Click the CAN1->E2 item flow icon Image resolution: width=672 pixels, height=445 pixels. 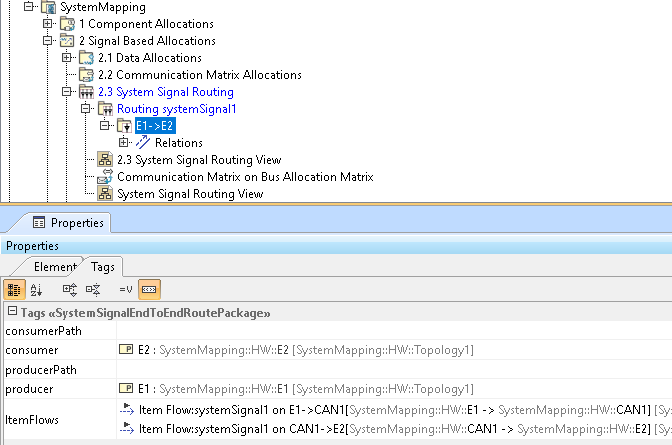pyautogui.click(x=127, y=428)
